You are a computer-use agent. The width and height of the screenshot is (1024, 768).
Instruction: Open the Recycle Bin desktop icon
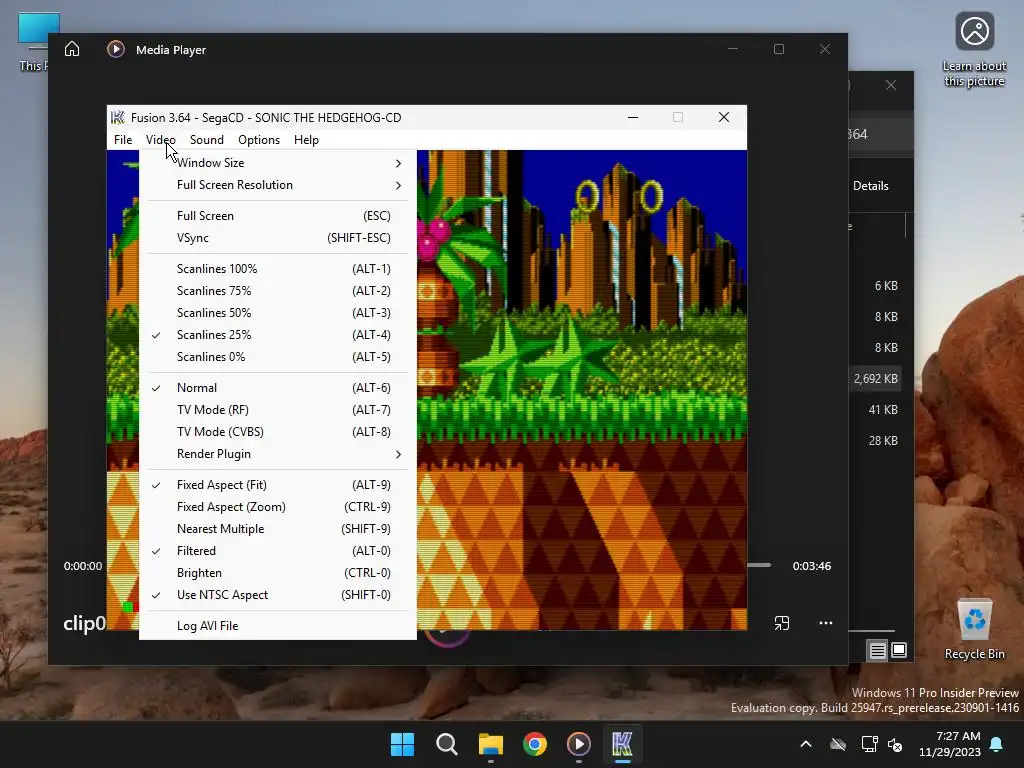point(974,629)
